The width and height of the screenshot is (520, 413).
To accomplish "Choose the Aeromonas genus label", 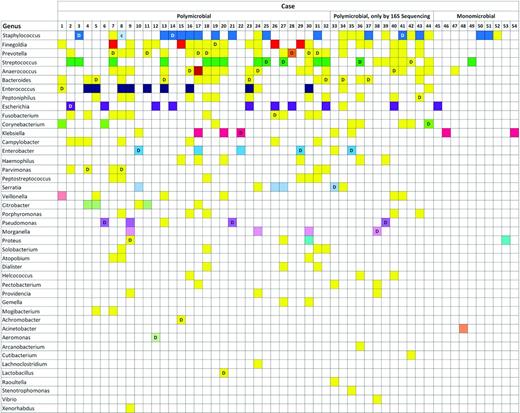I will tap(16, 337).
